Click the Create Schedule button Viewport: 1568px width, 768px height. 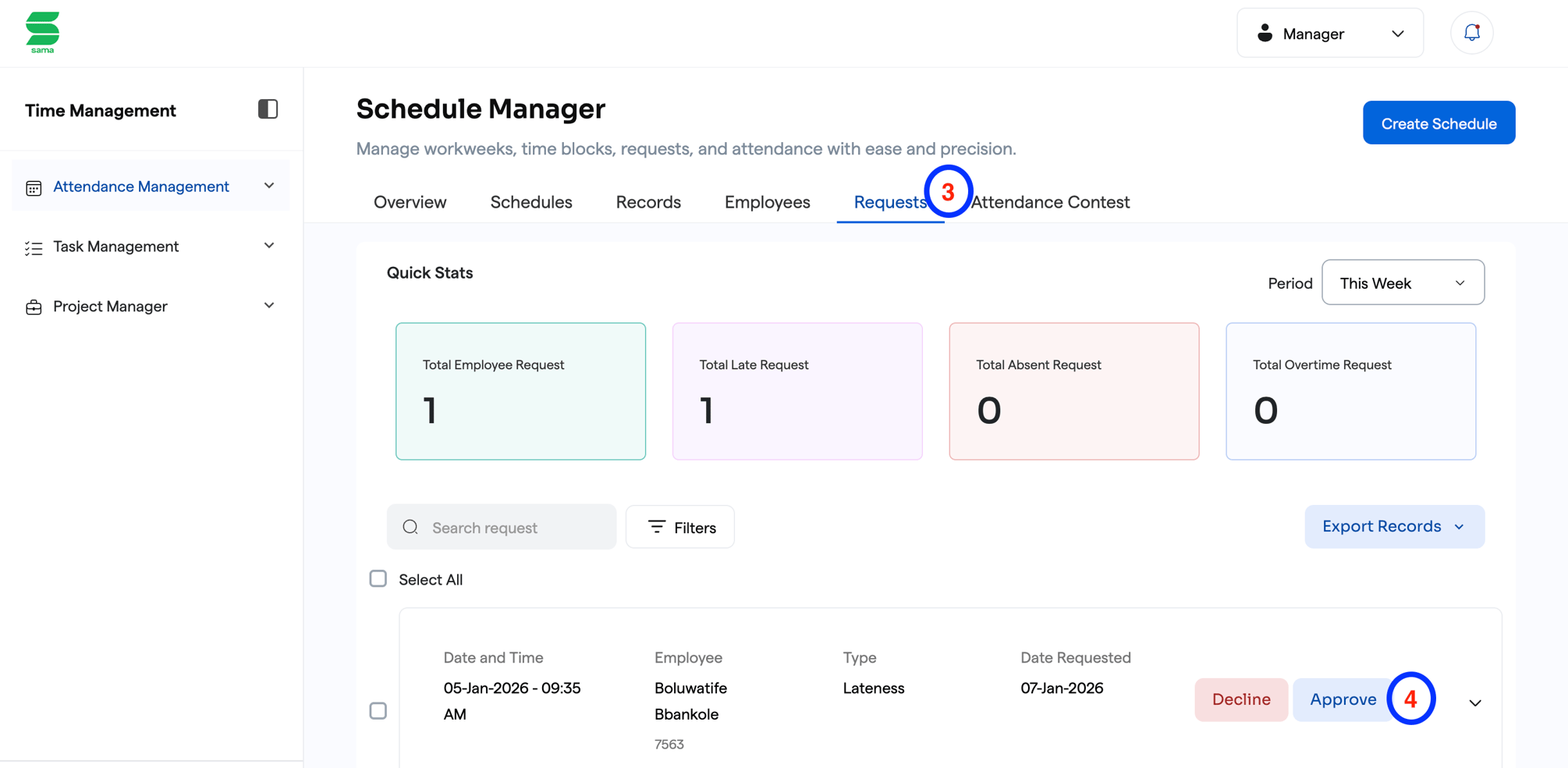1438,123
